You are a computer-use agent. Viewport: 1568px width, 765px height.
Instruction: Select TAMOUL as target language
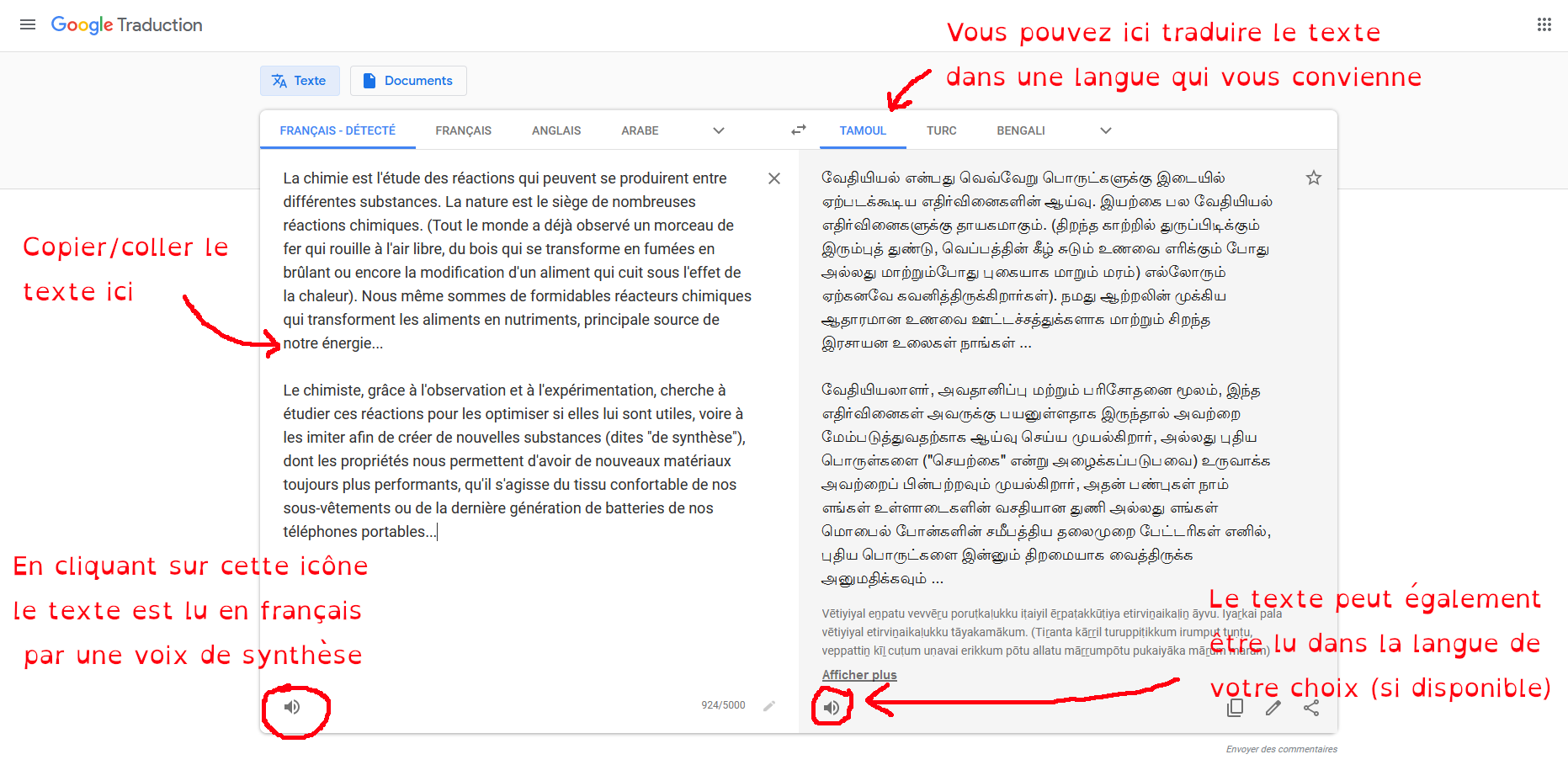(x=862, y=130)
